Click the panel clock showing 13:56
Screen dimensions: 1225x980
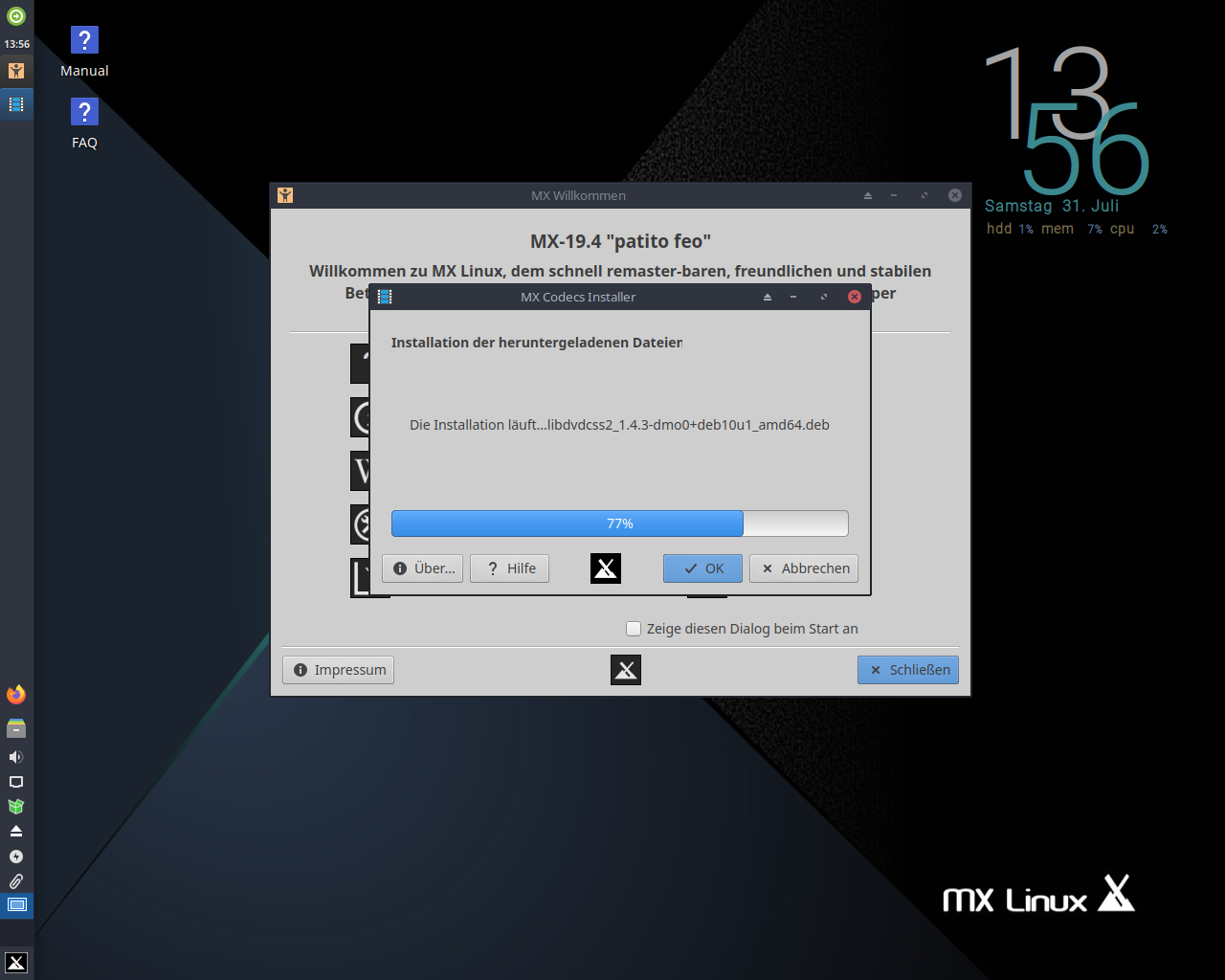point(16,44)
